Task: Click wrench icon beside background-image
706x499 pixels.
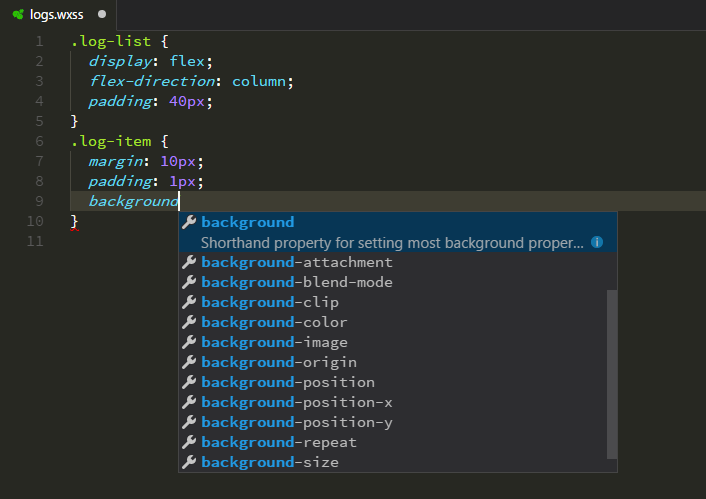Action: pyautogui.click(x=189, y=342)
